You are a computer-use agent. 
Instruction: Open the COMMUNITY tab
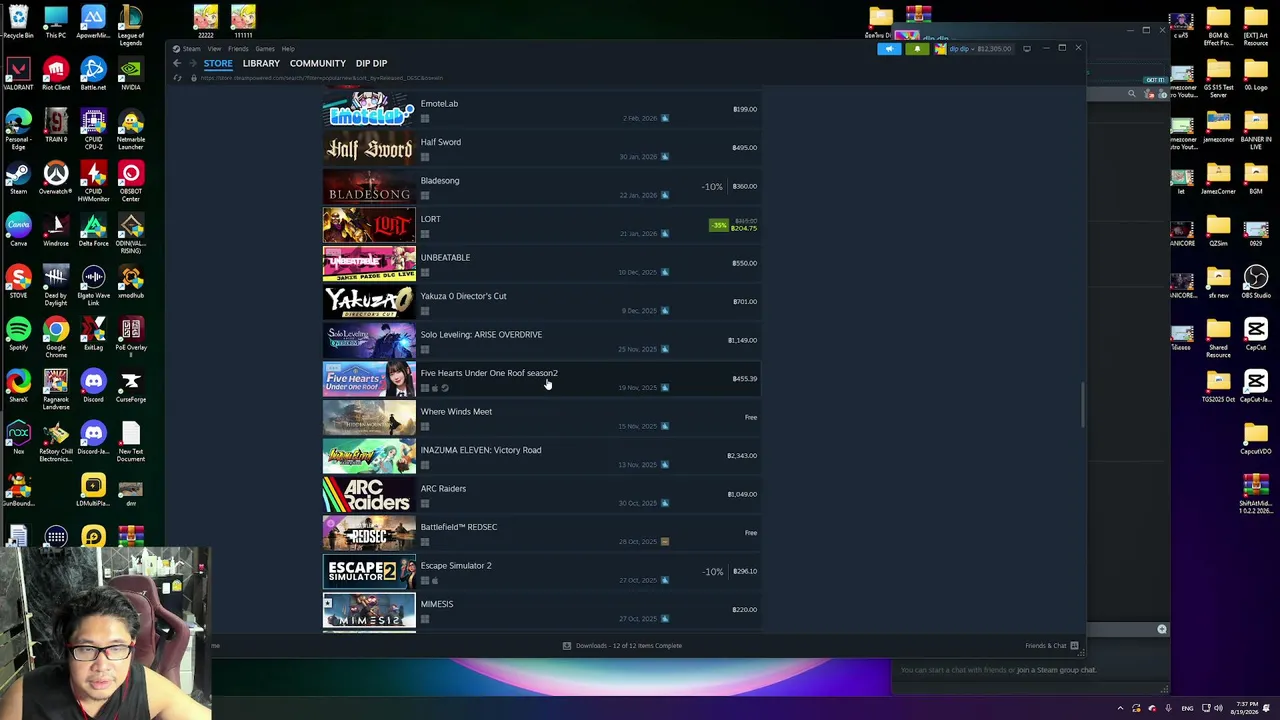318,63
